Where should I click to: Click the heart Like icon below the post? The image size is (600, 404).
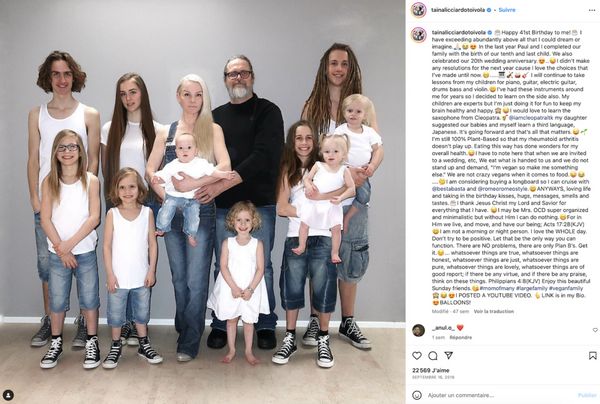tap(417, 356)
